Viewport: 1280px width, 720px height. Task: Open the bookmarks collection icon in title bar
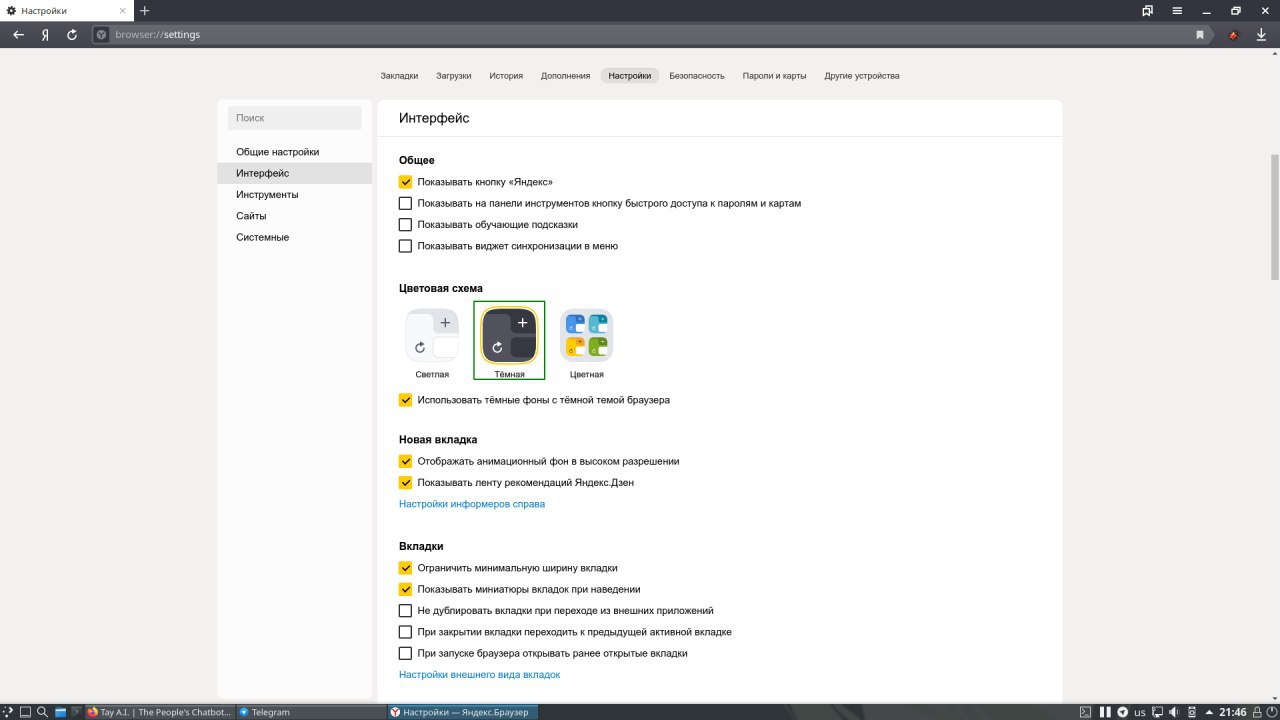pyautogui.click(x=1148, y=10)
